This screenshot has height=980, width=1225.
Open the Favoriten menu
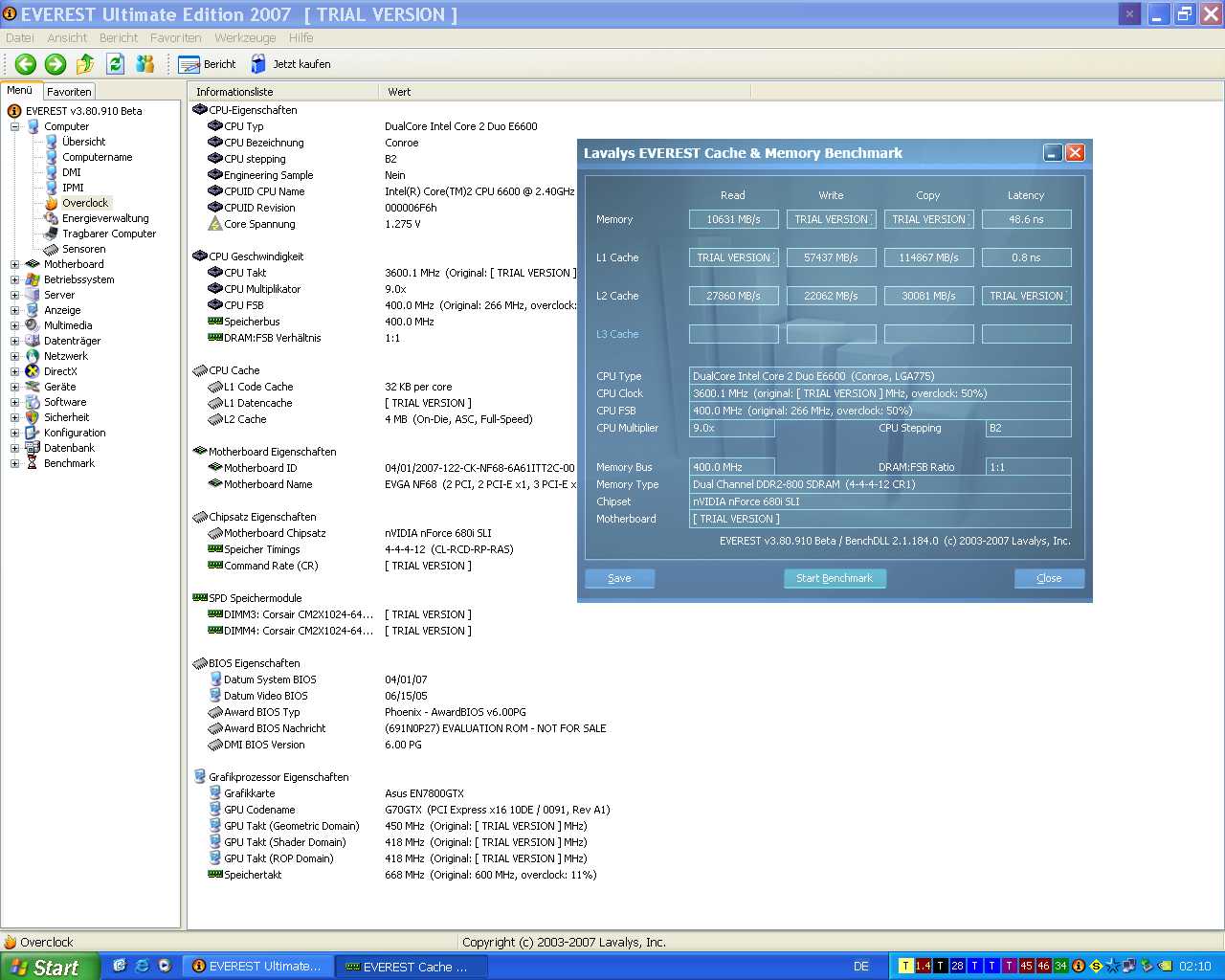176,38
